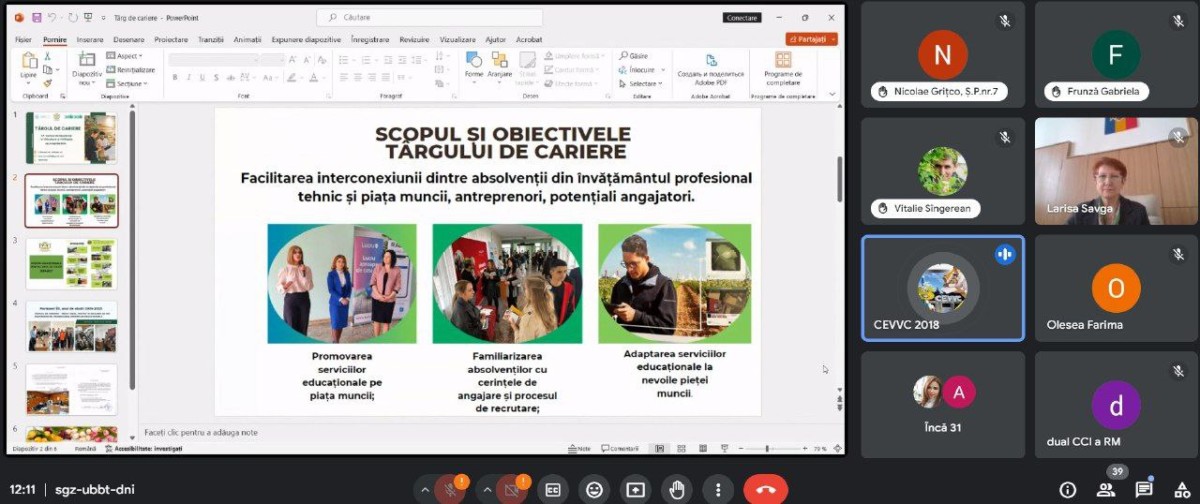The image size is (1200, 504).
Task: Click the Partajați share button
Action: tap(812, 39)
